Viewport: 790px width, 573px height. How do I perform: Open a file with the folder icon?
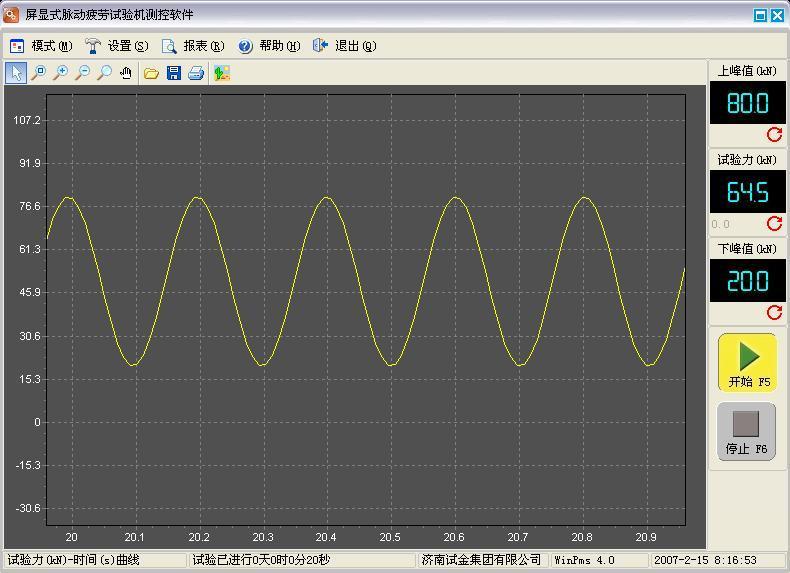tap(151, 73)
